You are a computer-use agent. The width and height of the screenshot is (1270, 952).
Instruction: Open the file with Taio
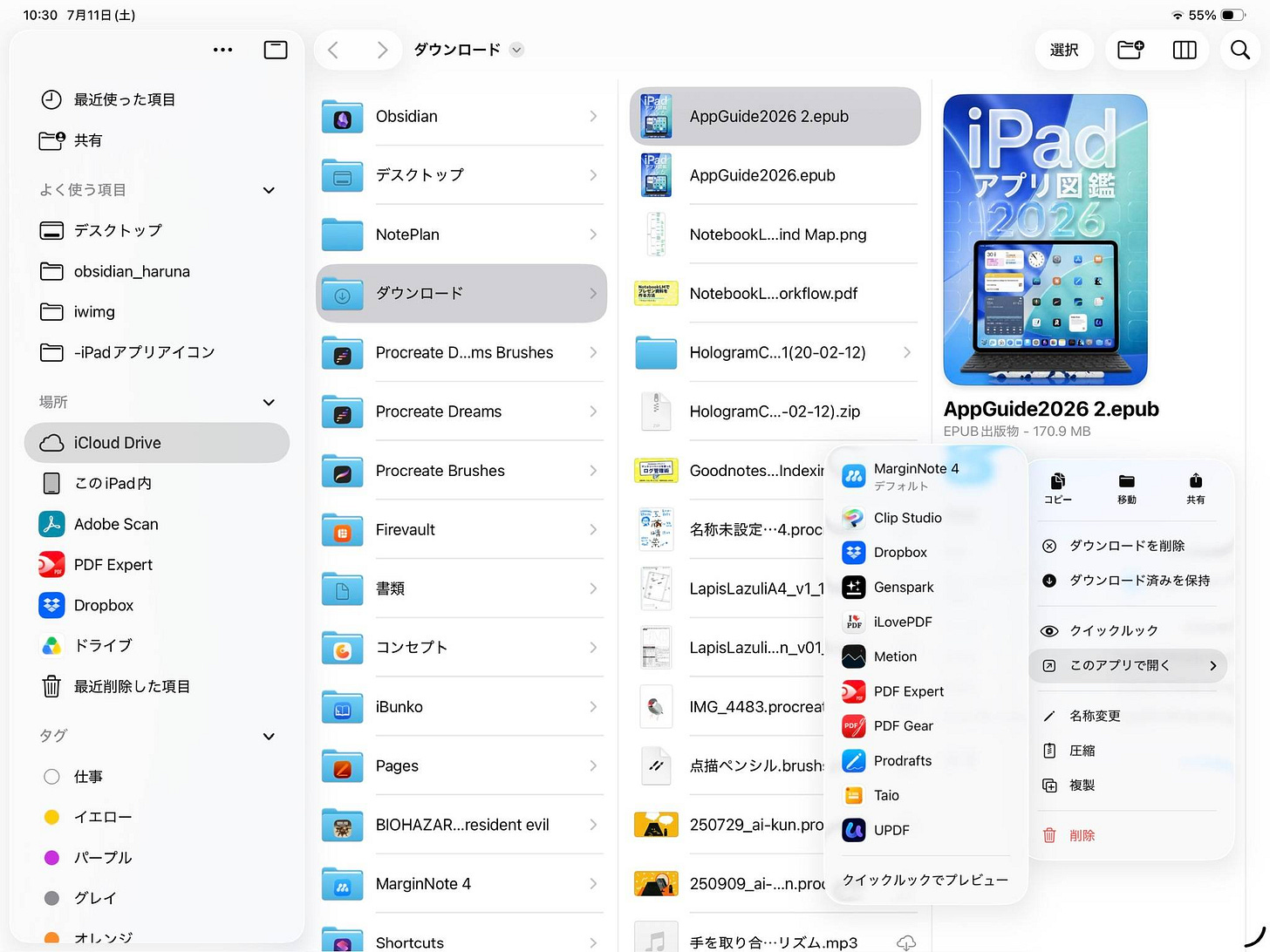925,795
